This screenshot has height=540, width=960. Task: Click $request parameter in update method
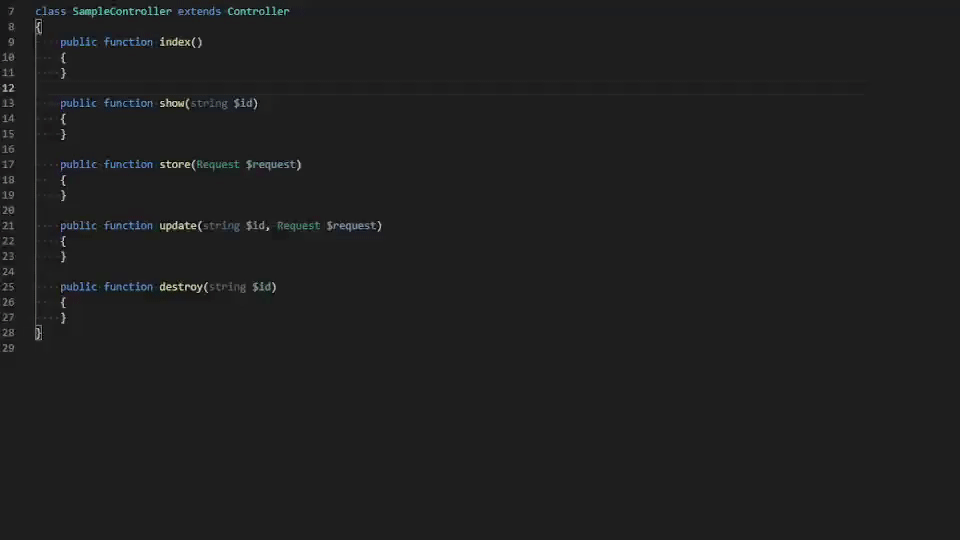point(351,225)
